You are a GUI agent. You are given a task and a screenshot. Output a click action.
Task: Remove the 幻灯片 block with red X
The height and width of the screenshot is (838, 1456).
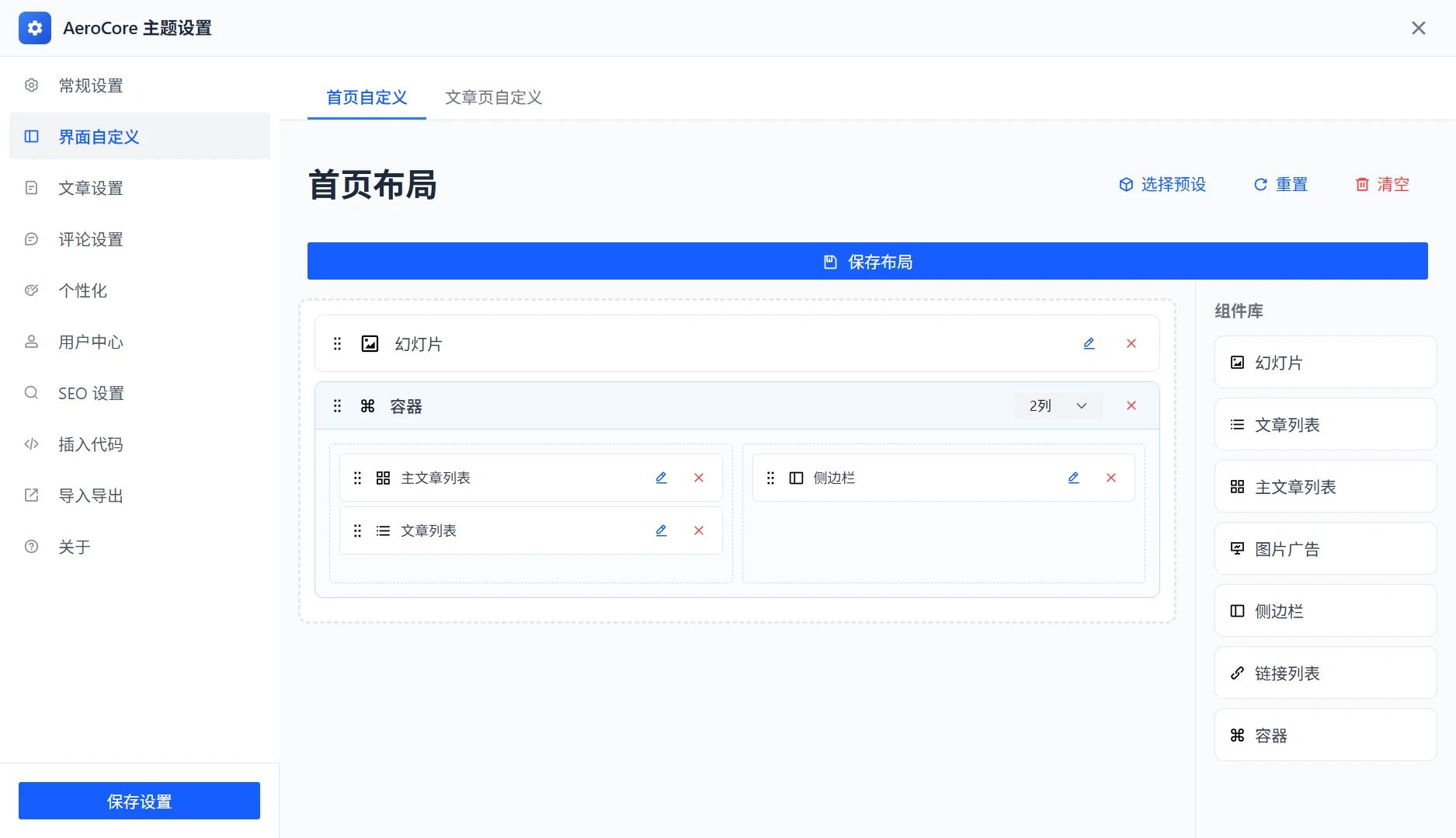(1131, 343)
